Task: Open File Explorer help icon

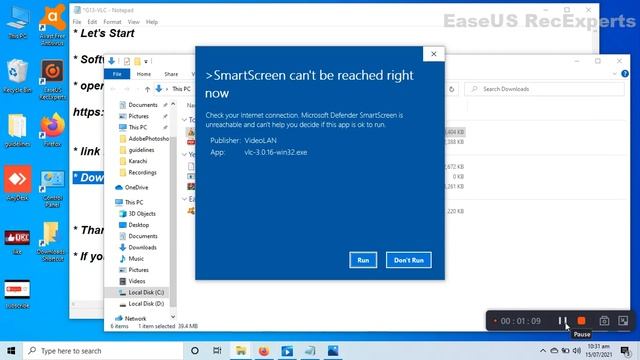Action: pos(624,74)
